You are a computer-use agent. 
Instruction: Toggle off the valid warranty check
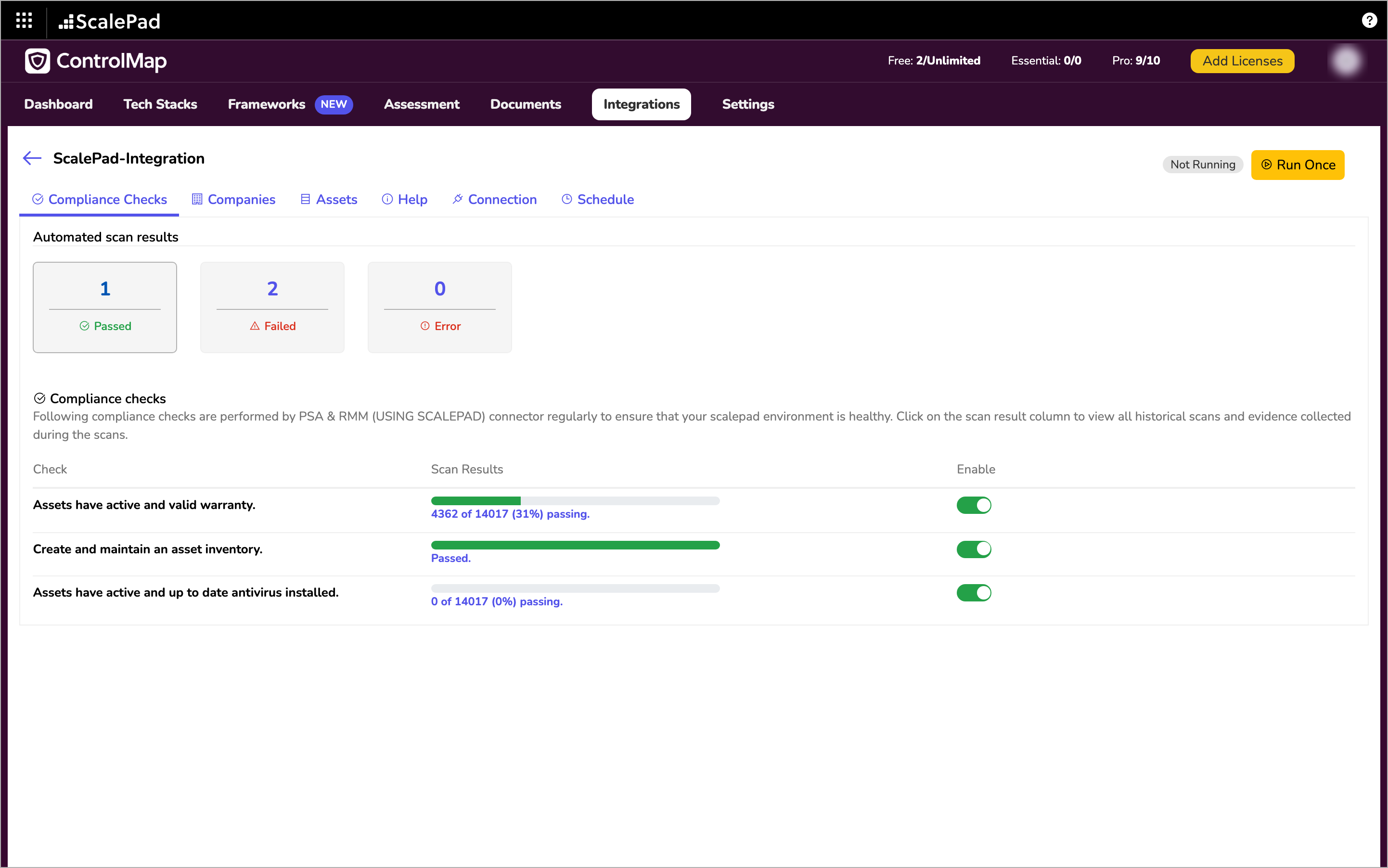pos(973,505)
